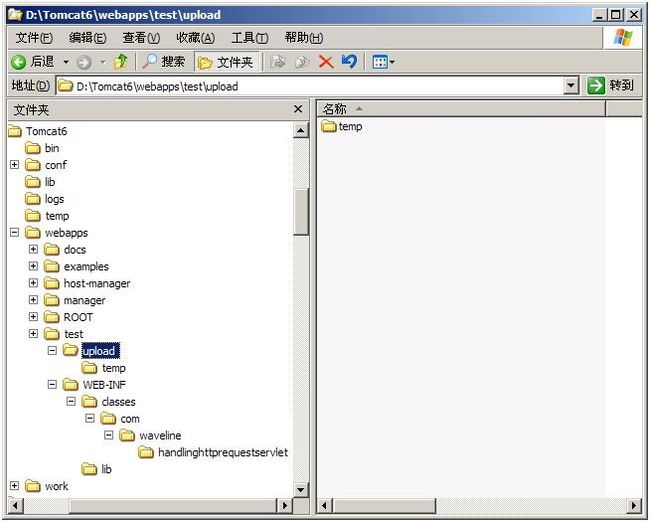Click folder tree scroll down arrow
The image size is (650, 522).
pyautogui.click(x=301, y=490)
